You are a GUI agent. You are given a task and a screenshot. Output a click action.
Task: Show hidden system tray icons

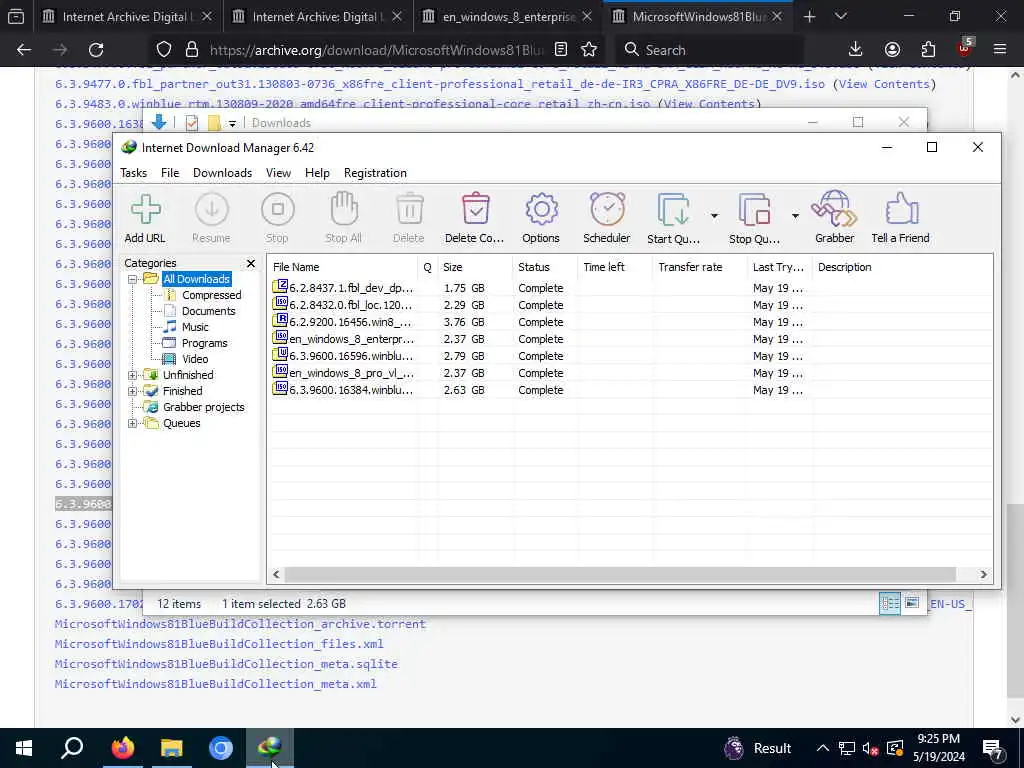[823, 748]
